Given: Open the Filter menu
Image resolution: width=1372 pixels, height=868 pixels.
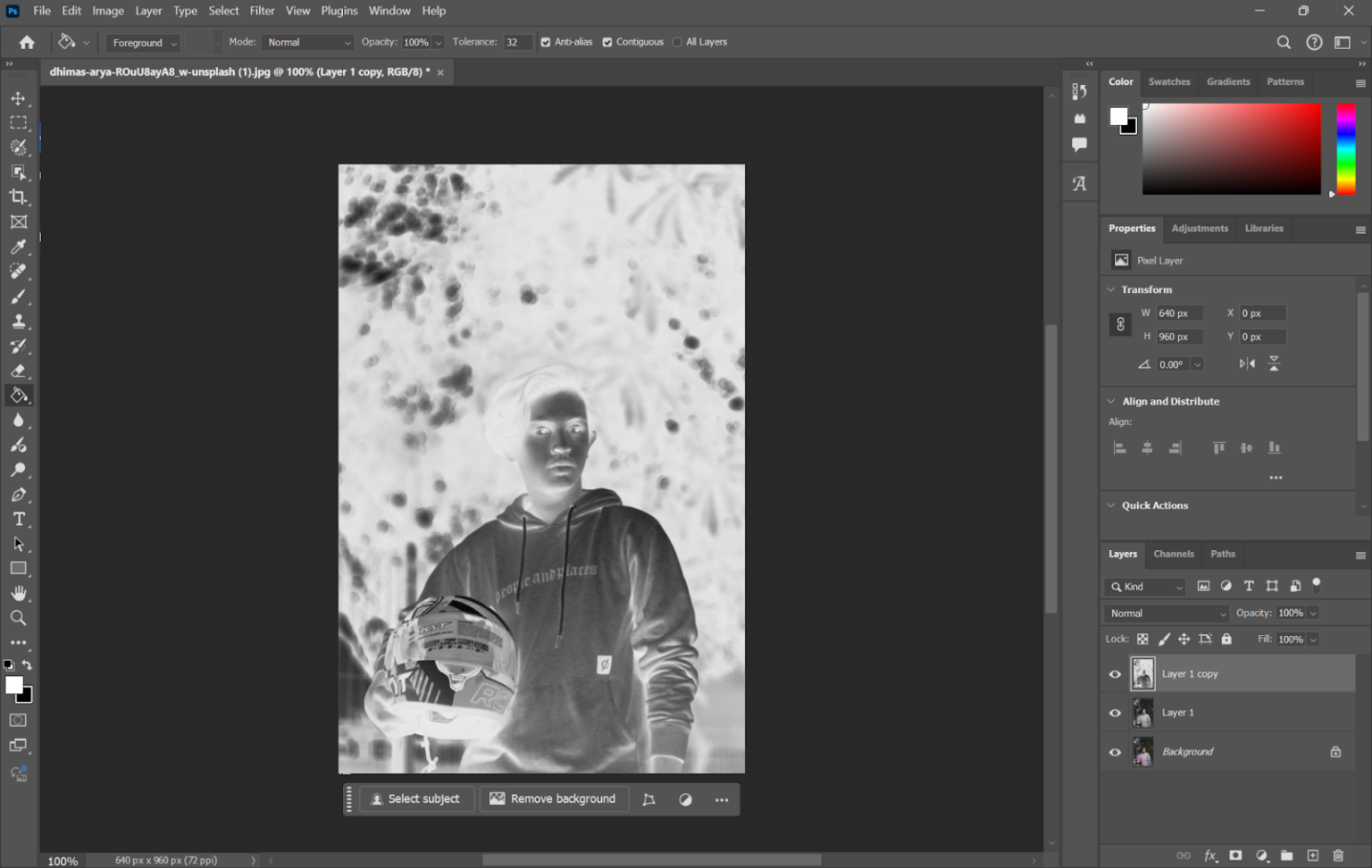Looking at the screenshot, I should (262, 11).
